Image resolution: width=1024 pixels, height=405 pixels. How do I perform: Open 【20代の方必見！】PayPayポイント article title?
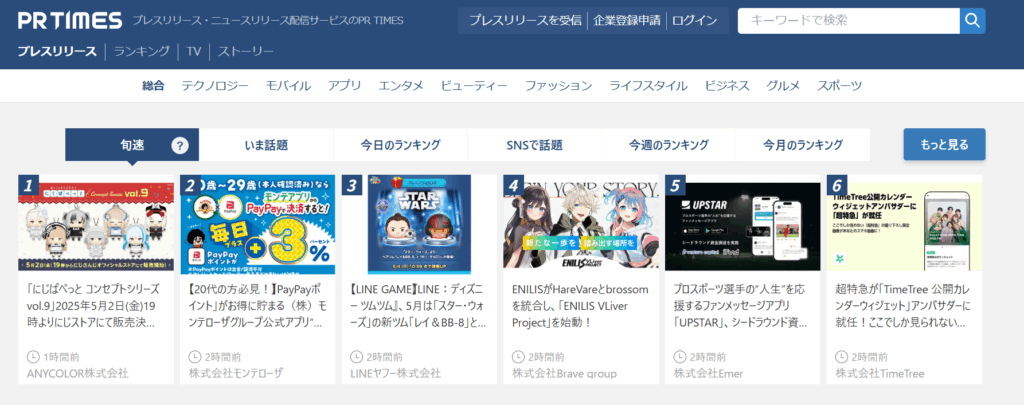pos(258,305)
